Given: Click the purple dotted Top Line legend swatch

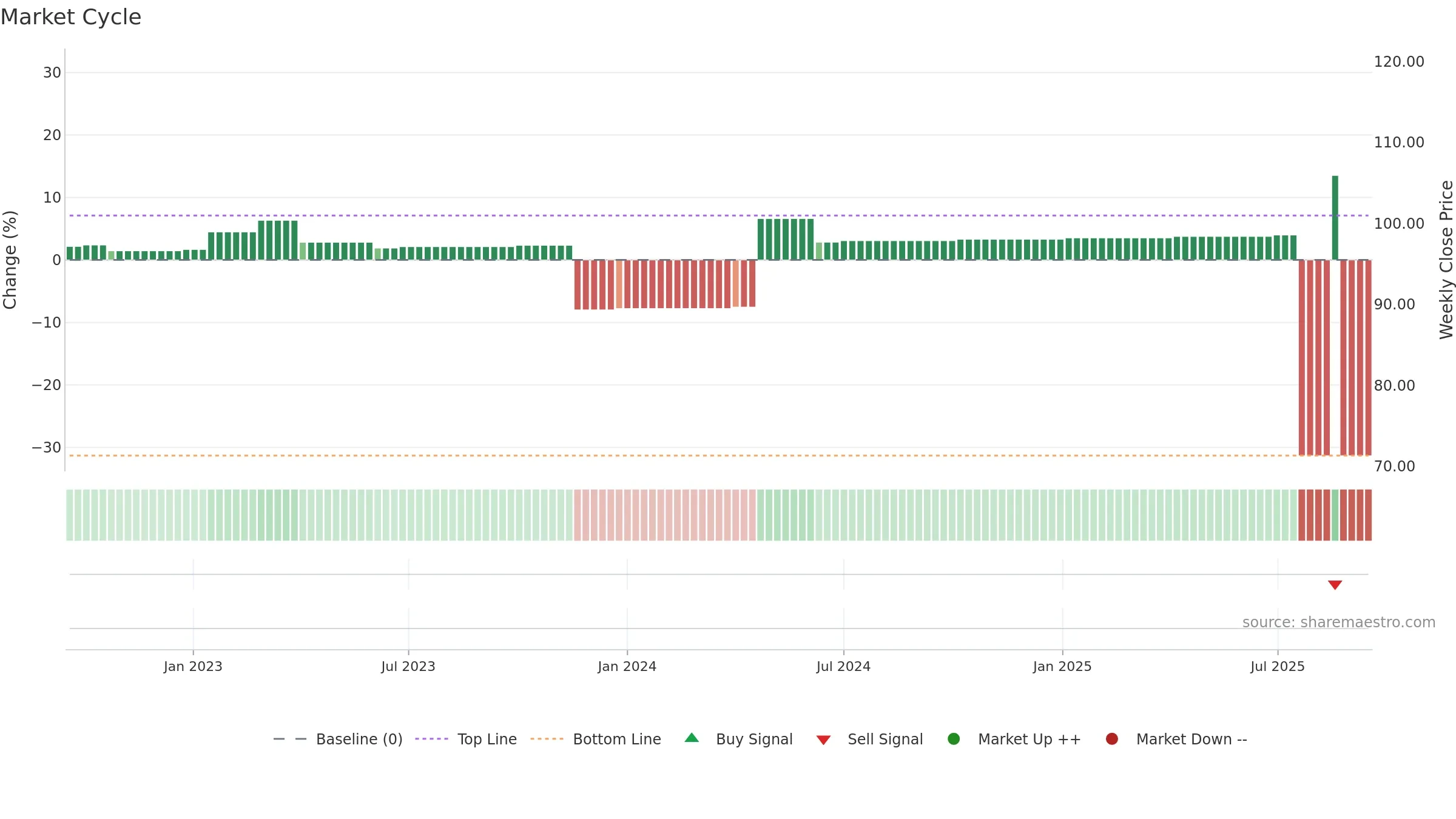Looking at the screenshot, I should pyautogui.click(x=431, y=739).
